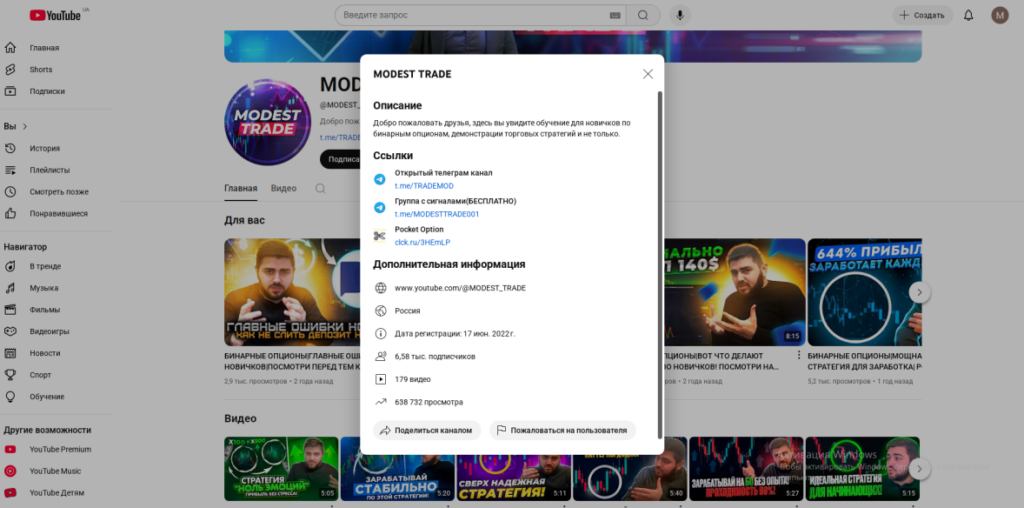1024x508 pixels.
Task: Click the MODEST TRADE channel avatar
Action: (267, 122)
